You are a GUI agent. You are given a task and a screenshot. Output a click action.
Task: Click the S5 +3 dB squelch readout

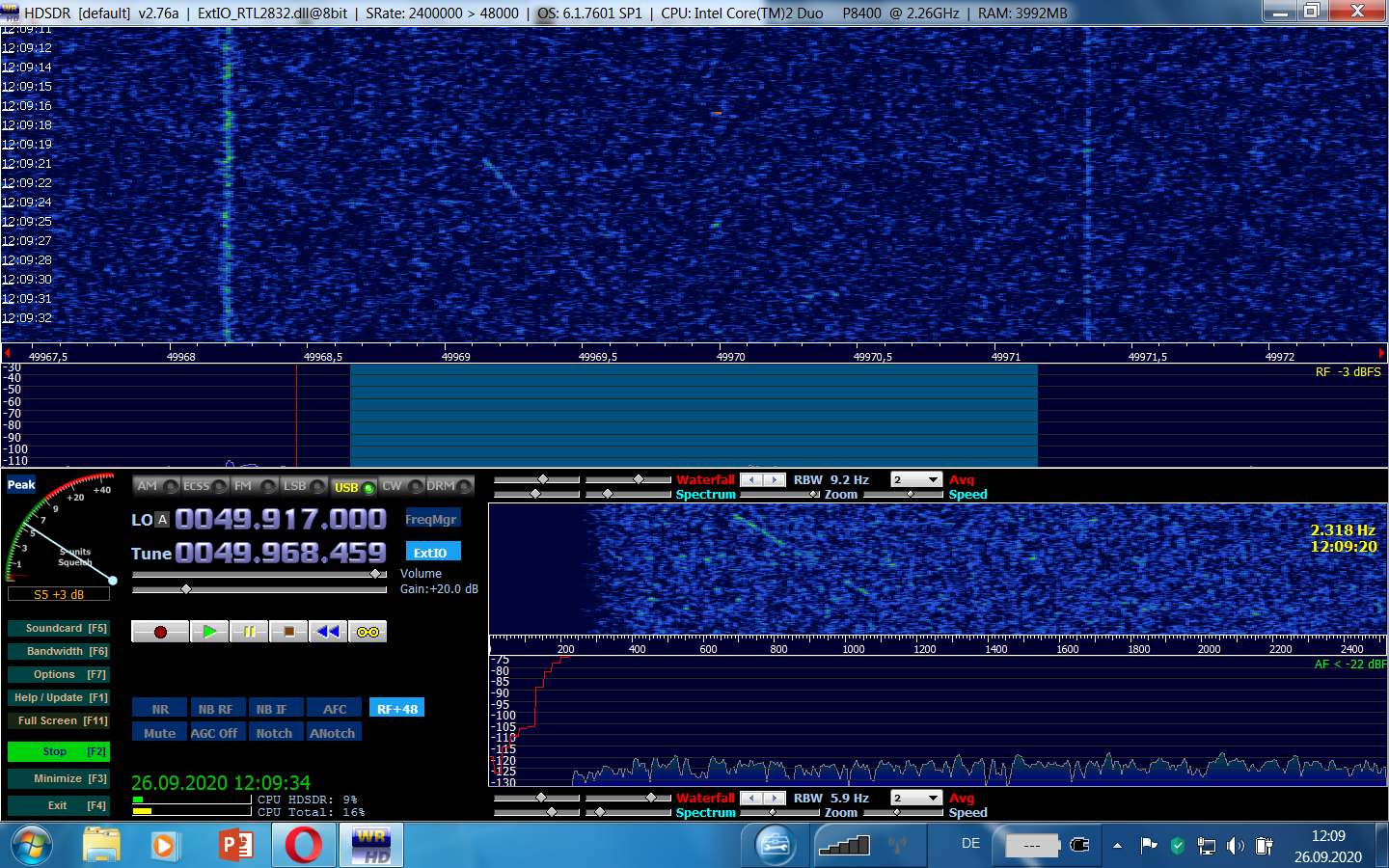[59, 595]
